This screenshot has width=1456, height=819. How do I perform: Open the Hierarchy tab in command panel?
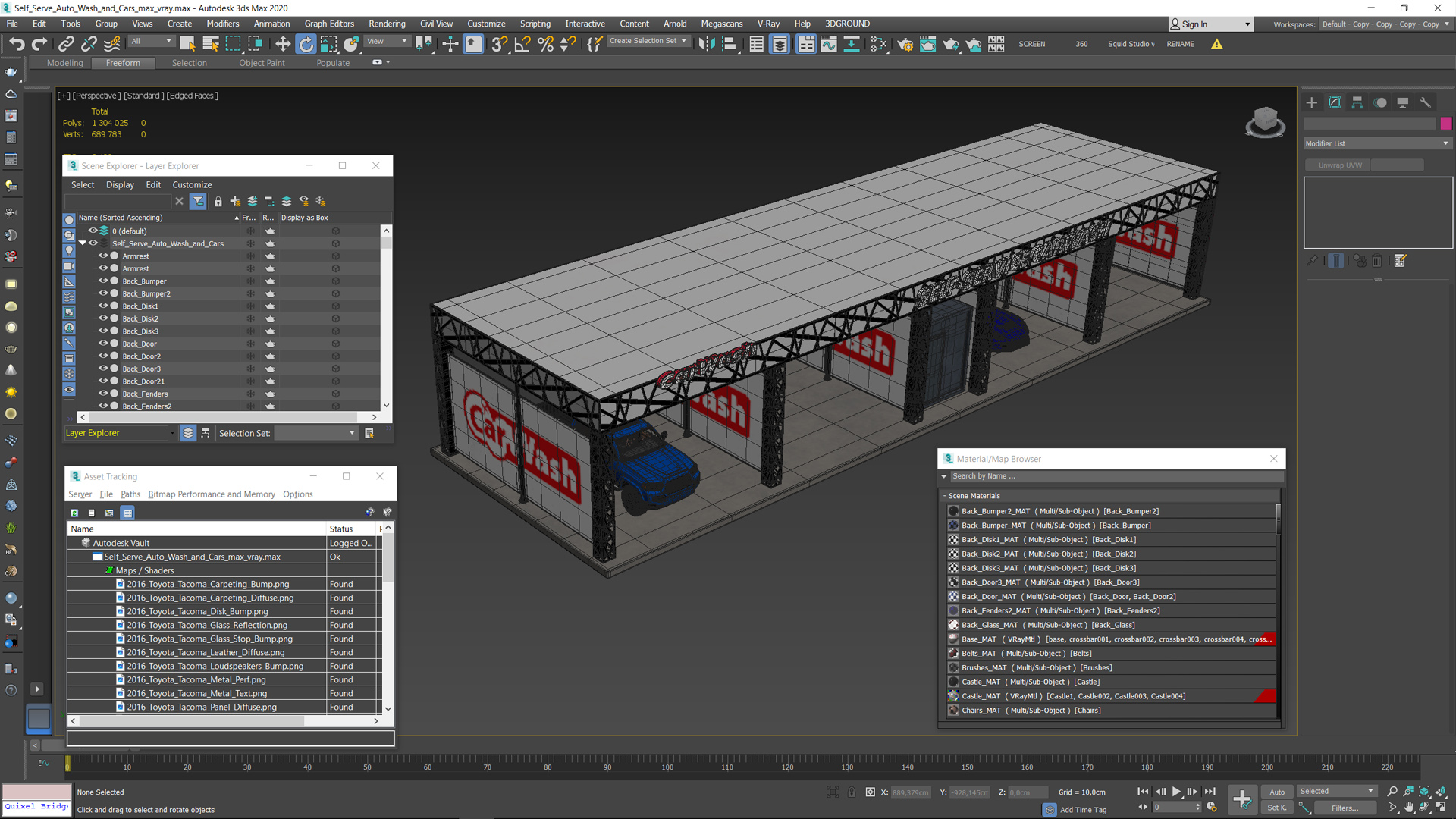coord(1357,102)
